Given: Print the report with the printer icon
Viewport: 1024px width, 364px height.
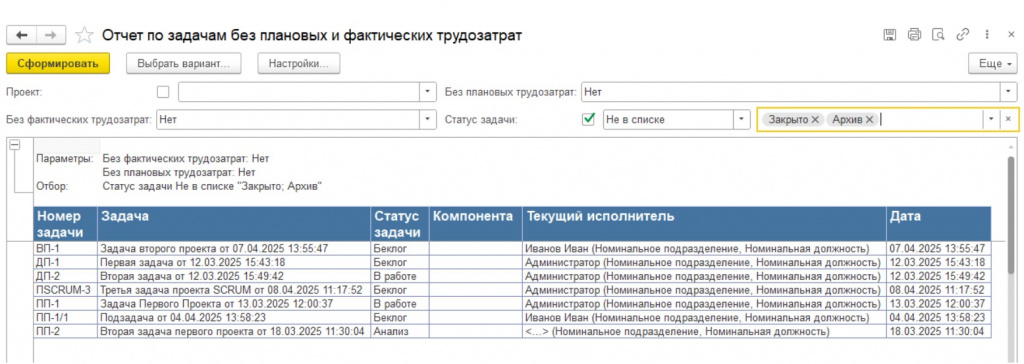Looking at the screenshot, I should 914,35.
